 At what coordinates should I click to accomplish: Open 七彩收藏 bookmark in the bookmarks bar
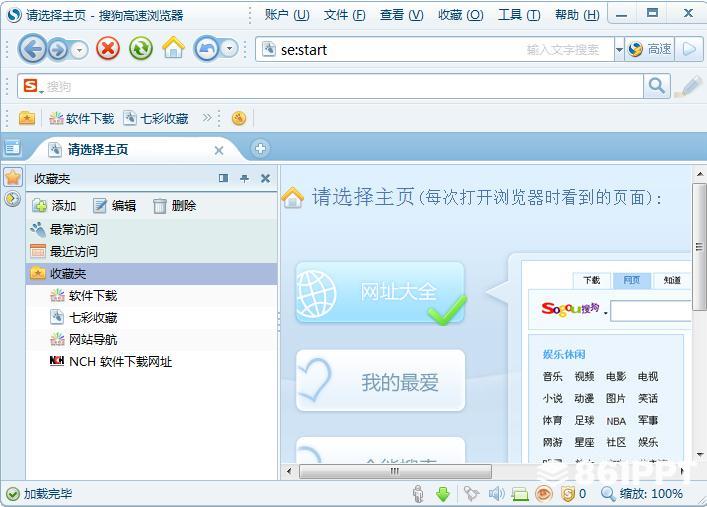[x=156, y=119]
